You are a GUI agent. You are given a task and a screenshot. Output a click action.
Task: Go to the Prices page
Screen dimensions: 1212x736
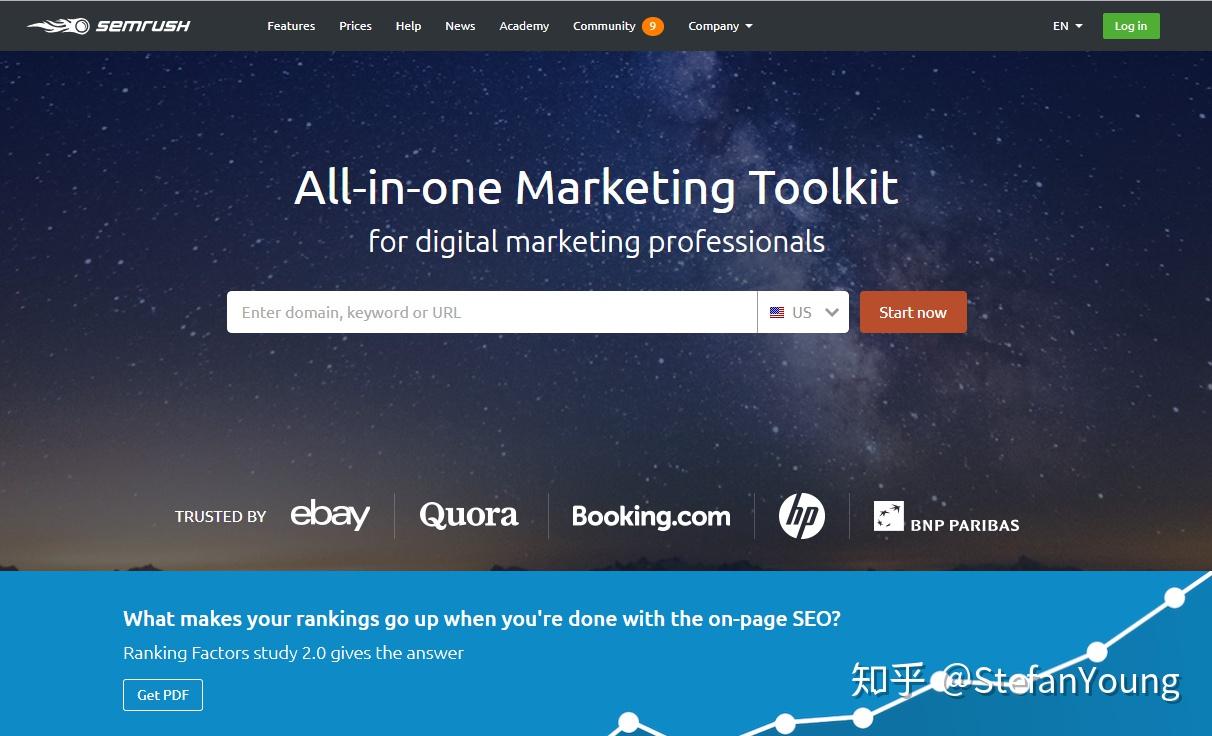click(x=355, y=26)
